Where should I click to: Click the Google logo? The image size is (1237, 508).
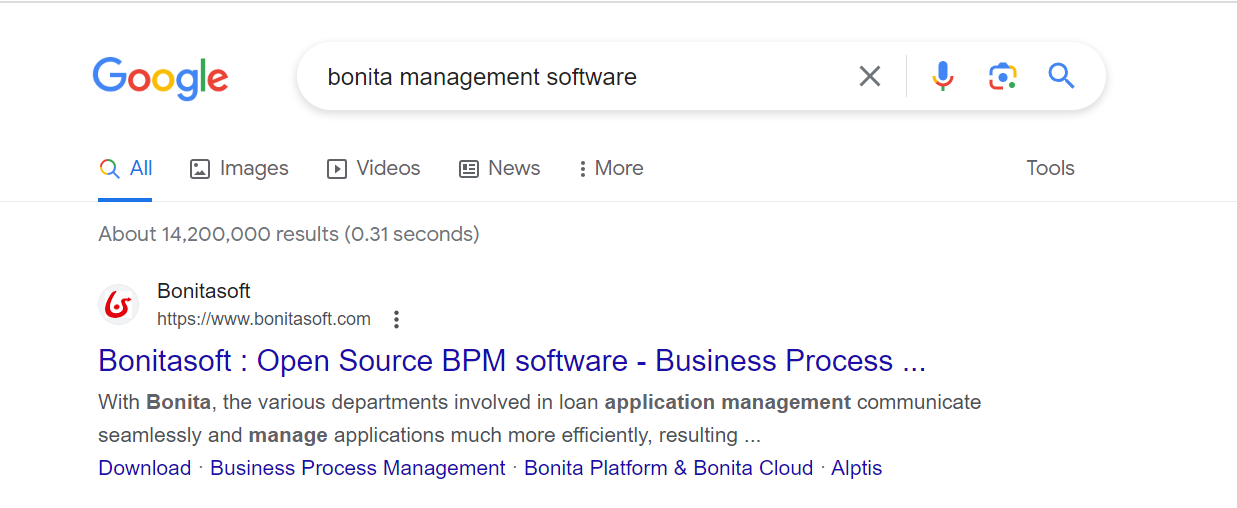coord(161,78)
